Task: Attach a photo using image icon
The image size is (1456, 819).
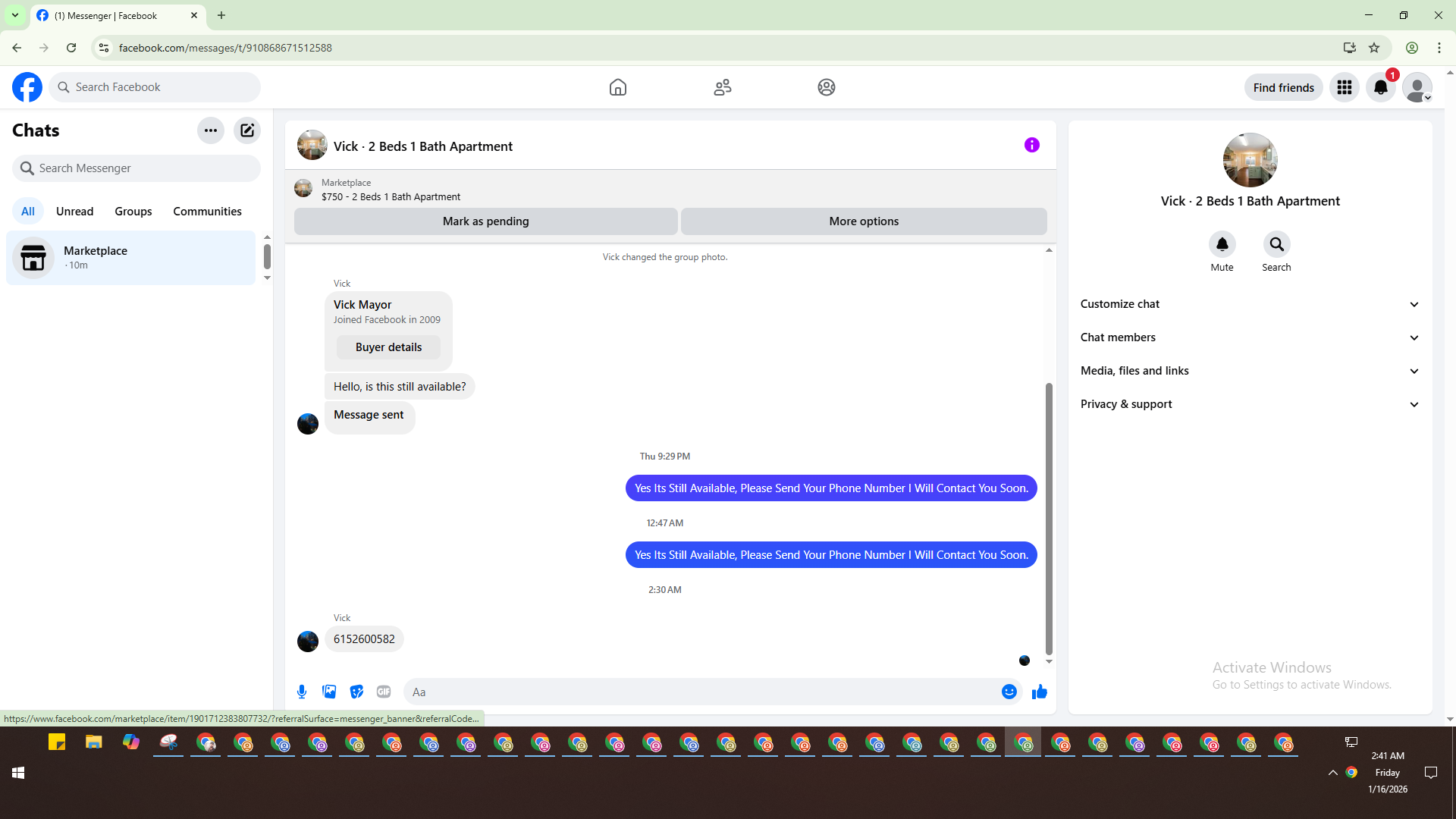Action: pos(329,692)
